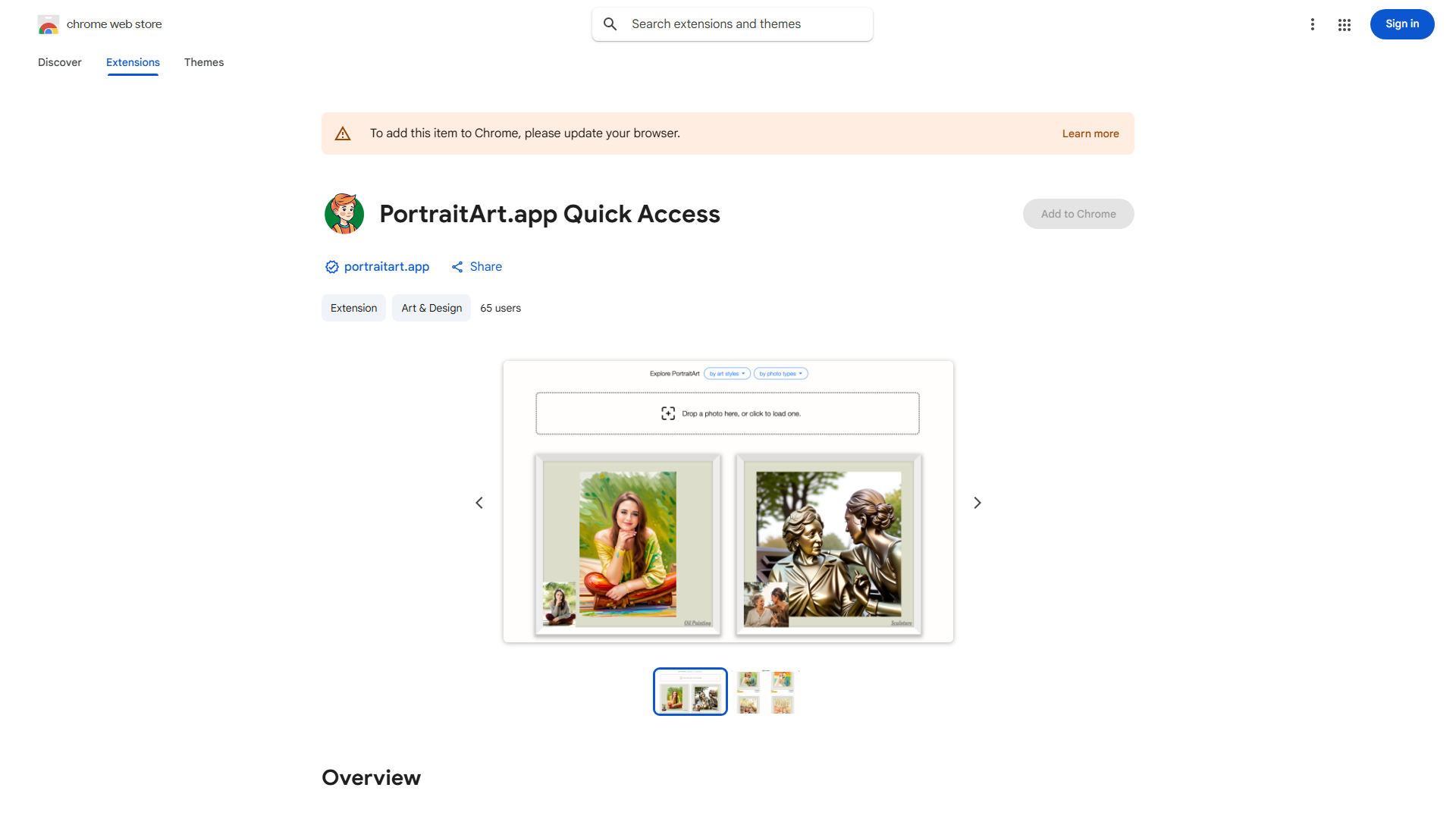Viewport: 1456px width, 819px height.
Task: Click the PortraitArt extension avatar icon
Action: coord(344,213)
